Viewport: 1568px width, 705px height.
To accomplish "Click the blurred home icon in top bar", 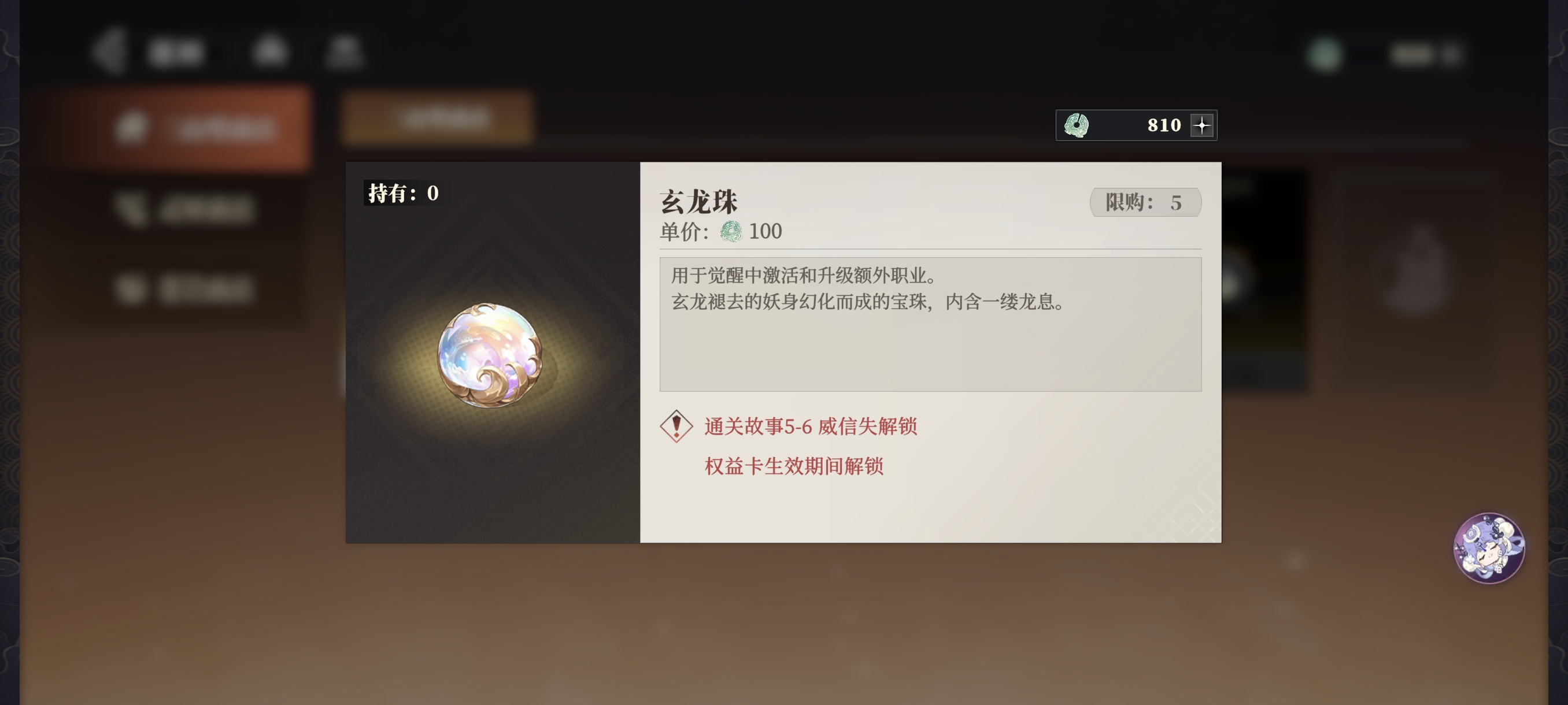I will 270,50.
